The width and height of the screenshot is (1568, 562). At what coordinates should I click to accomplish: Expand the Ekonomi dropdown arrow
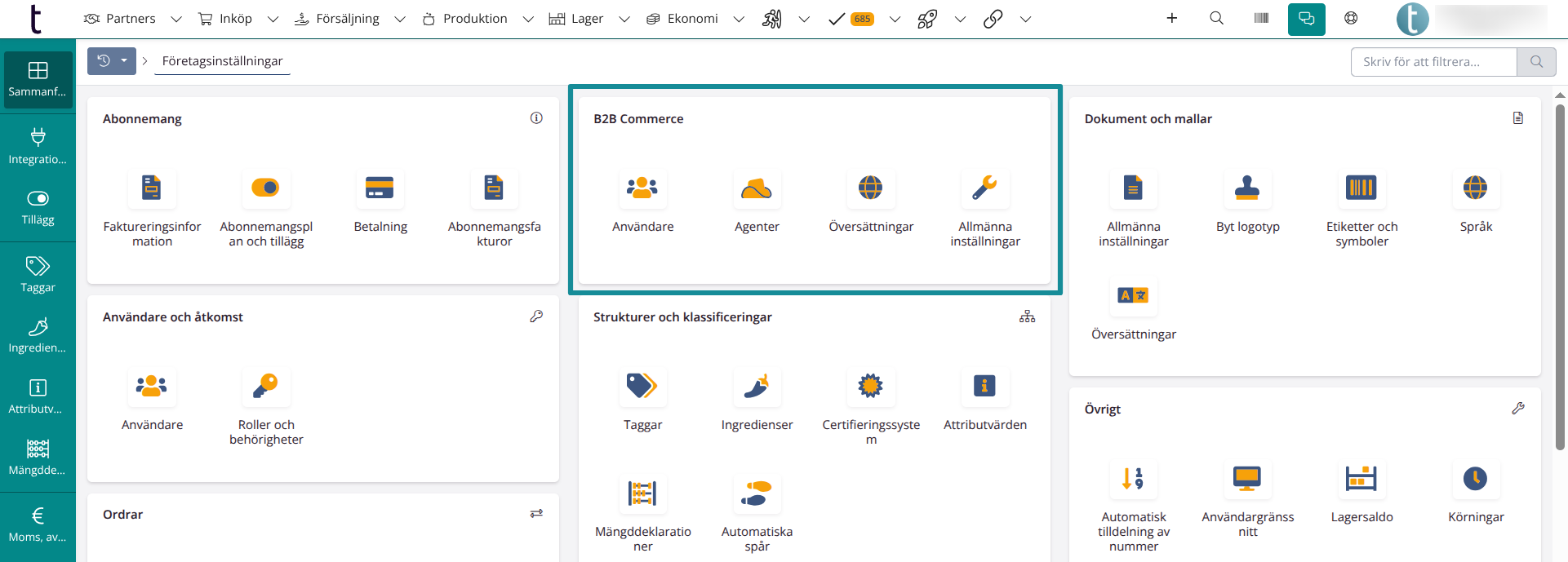tap(739, 19)
